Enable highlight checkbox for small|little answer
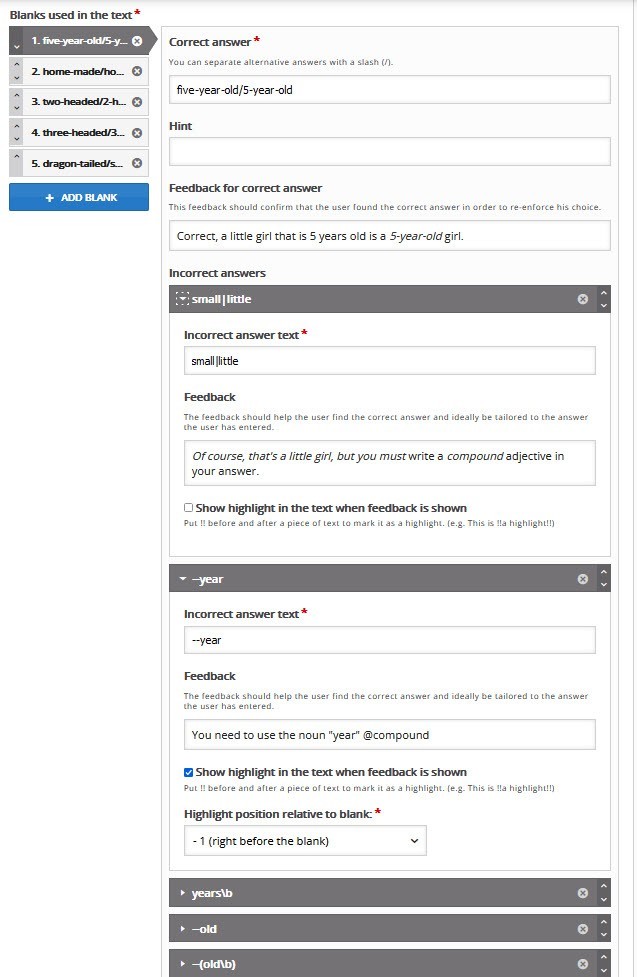The image size is (637, 977). [189, 508]
